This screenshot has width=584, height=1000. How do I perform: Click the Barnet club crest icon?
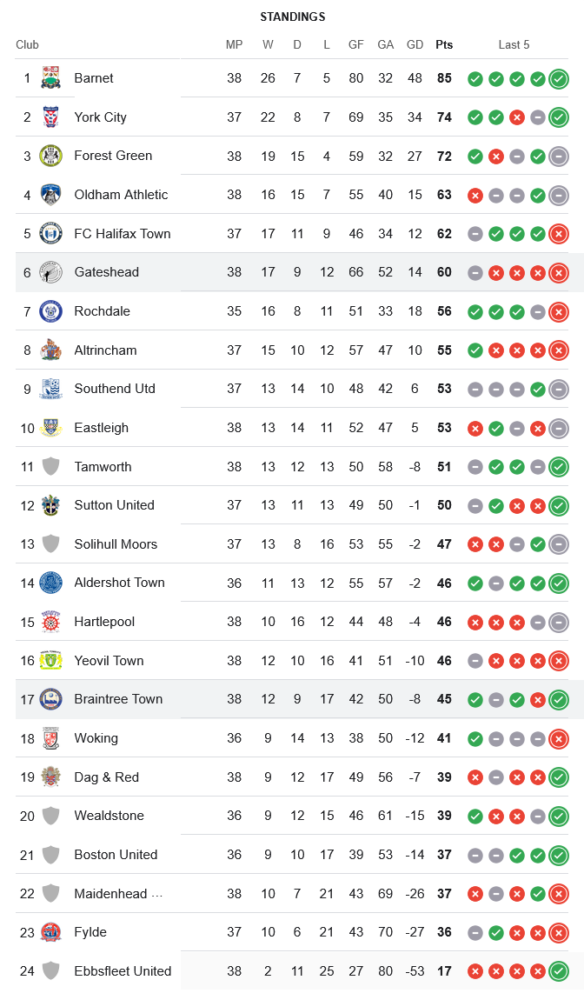pos(51,78)
